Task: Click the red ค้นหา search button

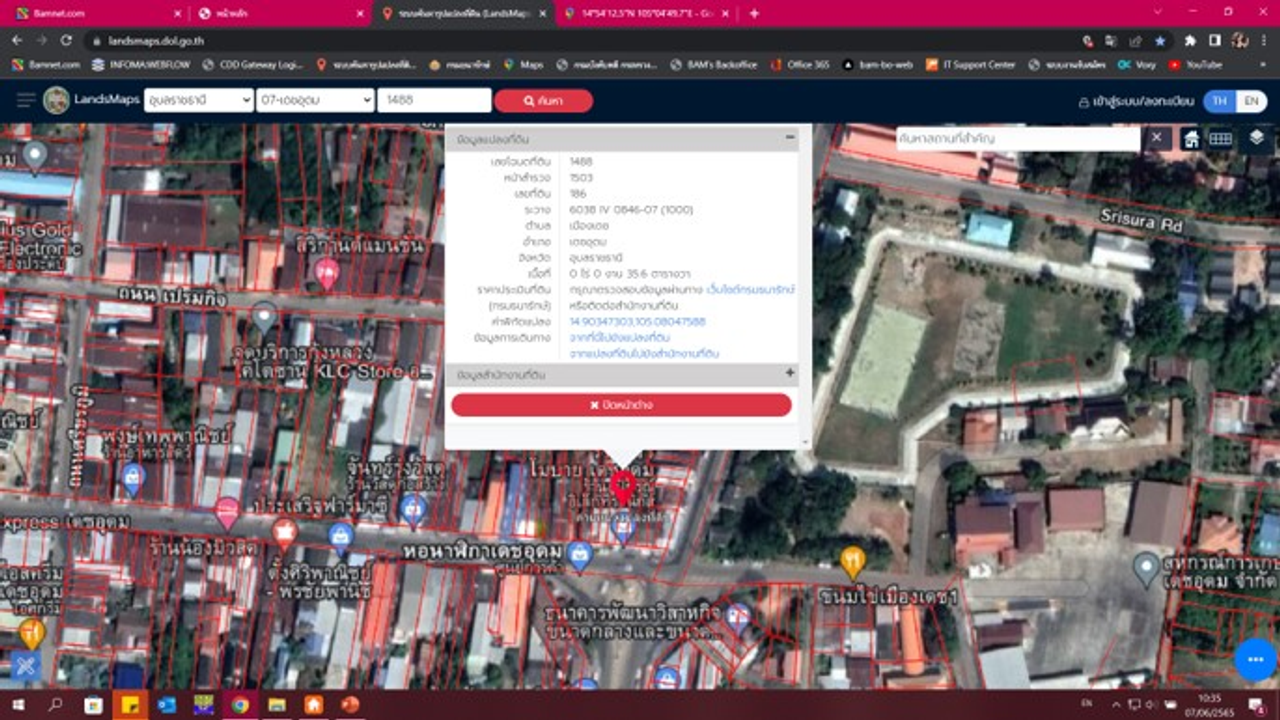Action: pyautogui.click(x=543, y=101)
